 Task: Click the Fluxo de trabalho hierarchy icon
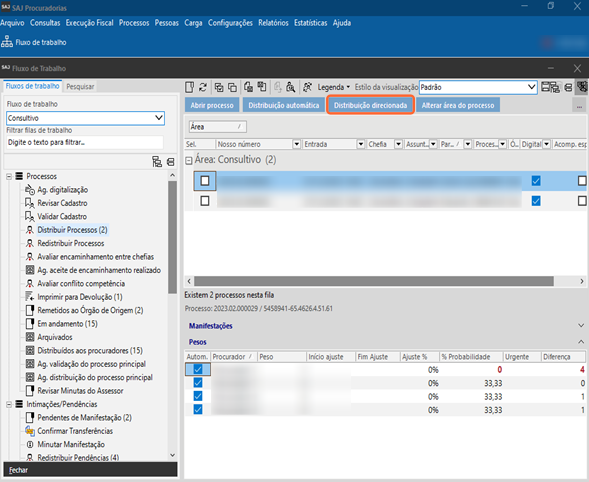point(7,42)
